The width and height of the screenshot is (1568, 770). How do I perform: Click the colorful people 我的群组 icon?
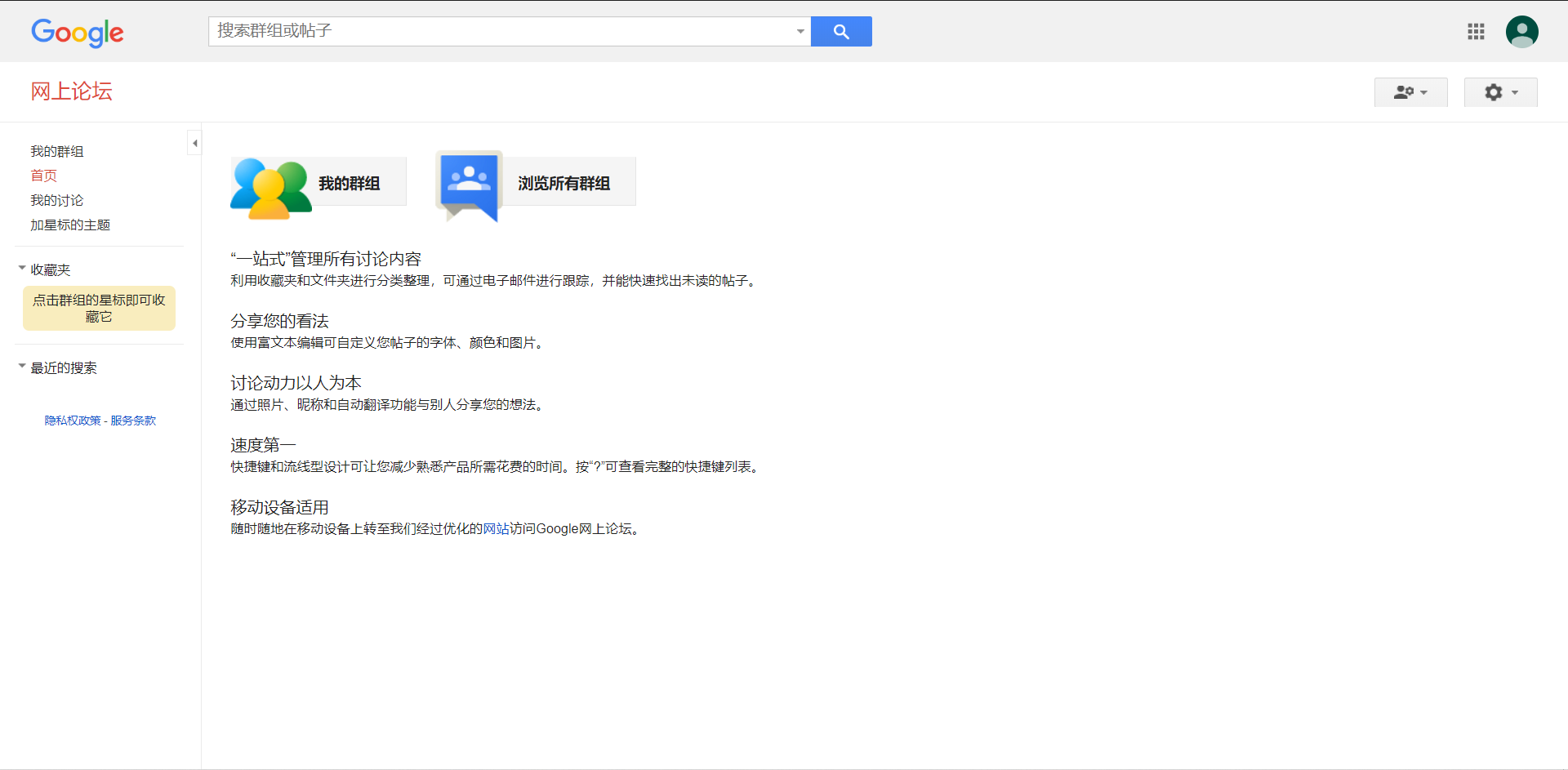(x=271, y=189)
